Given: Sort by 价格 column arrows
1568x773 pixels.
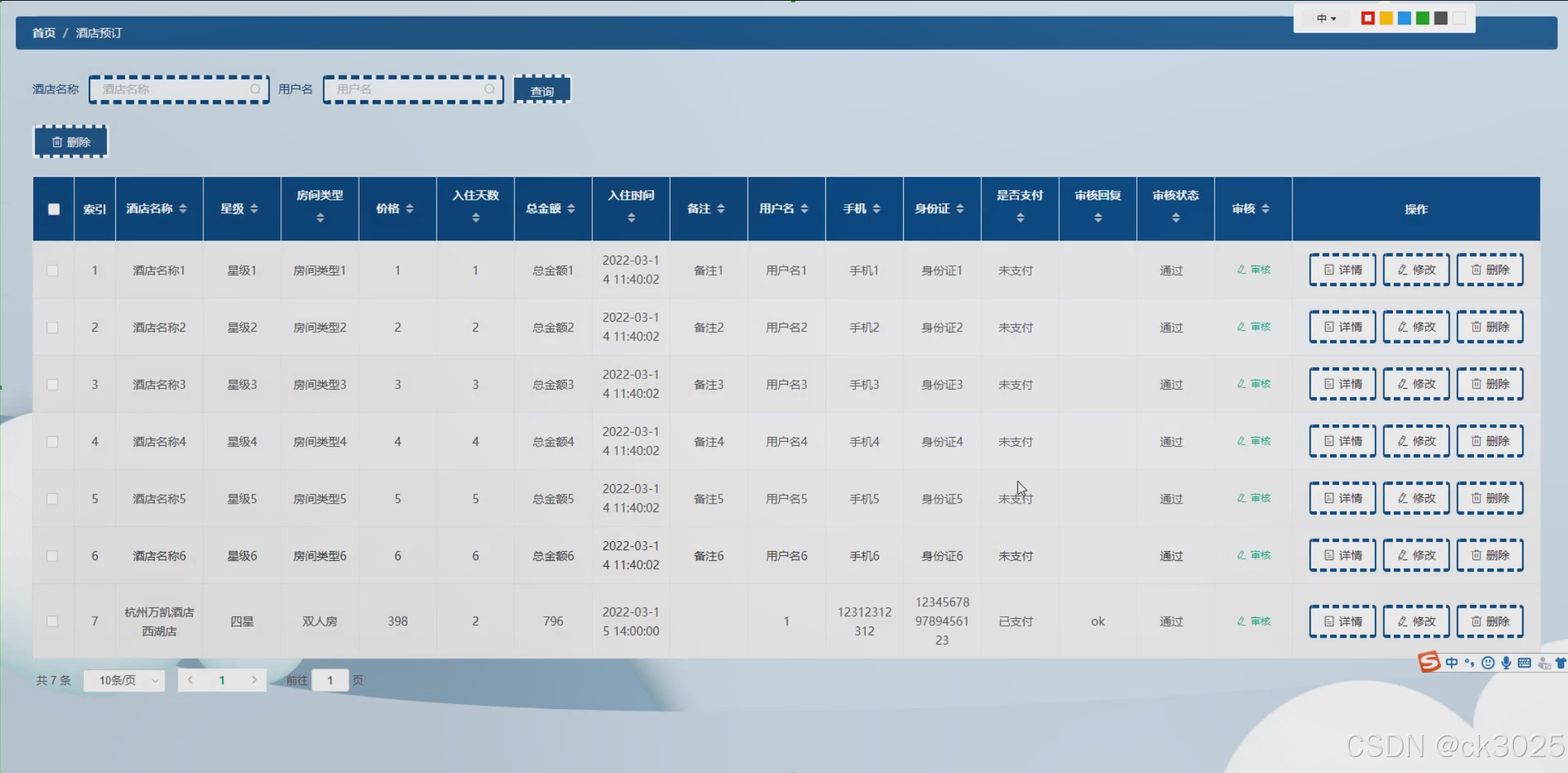Looking at the screenshot, I should click(410, 208).
